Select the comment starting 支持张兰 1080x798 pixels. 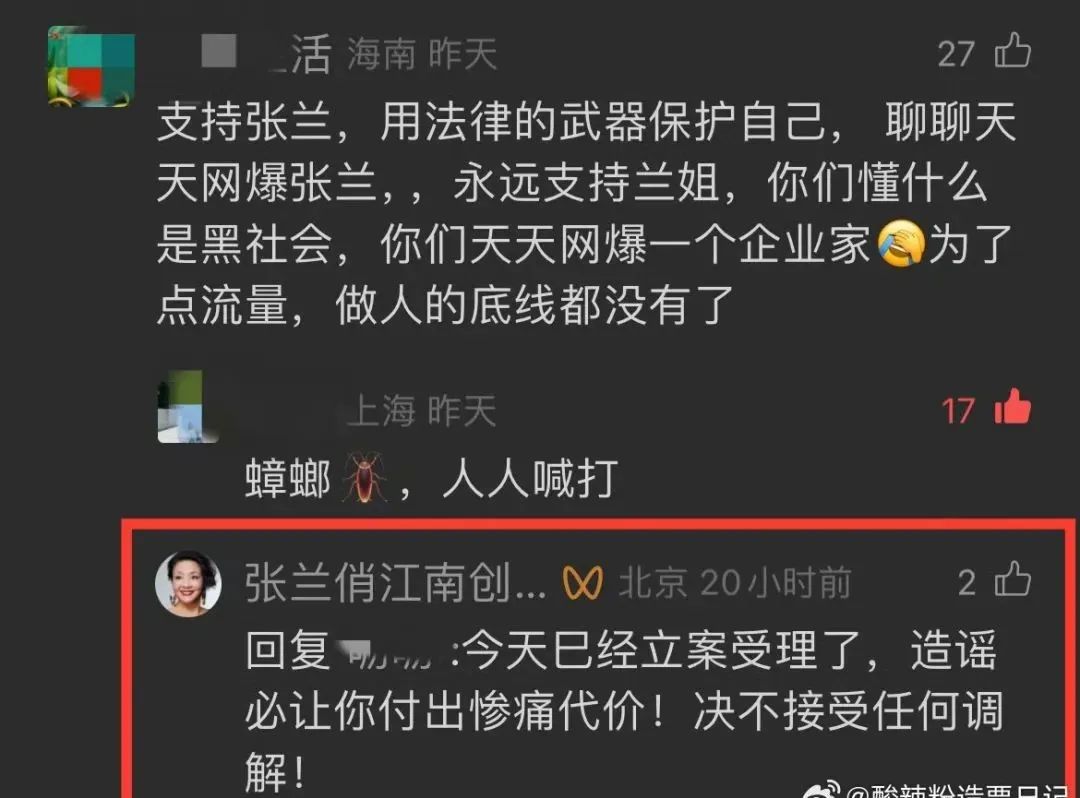pyautogui.click(x=587, y=213)
